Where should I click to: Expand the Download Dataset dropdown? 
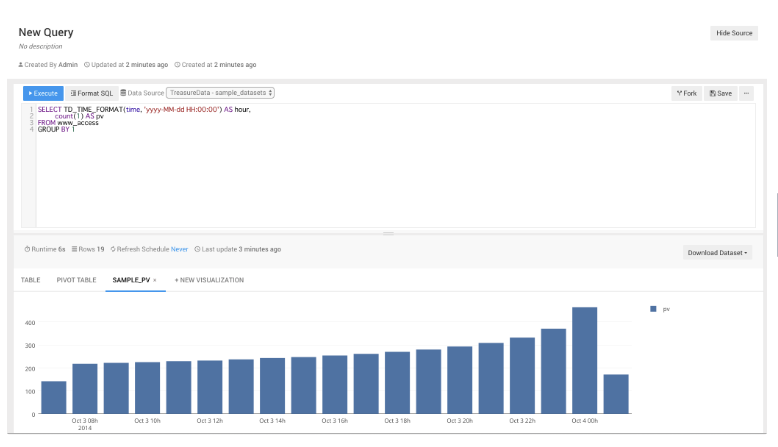(x=717, y=253)
